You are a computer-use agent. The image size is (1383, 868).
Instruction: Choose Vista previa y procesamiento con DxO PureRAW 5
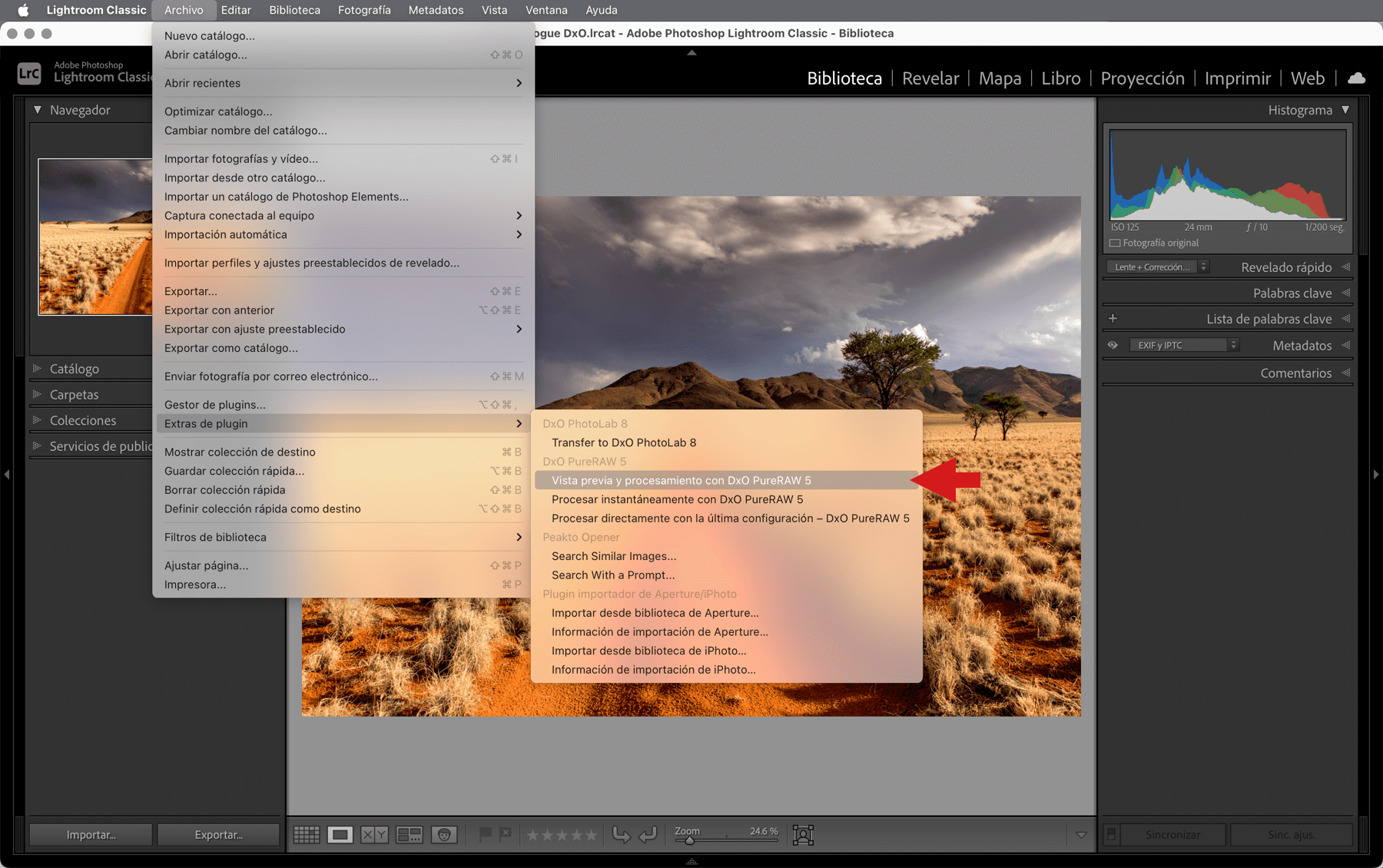pyautogui.click(x=726, y=480)
